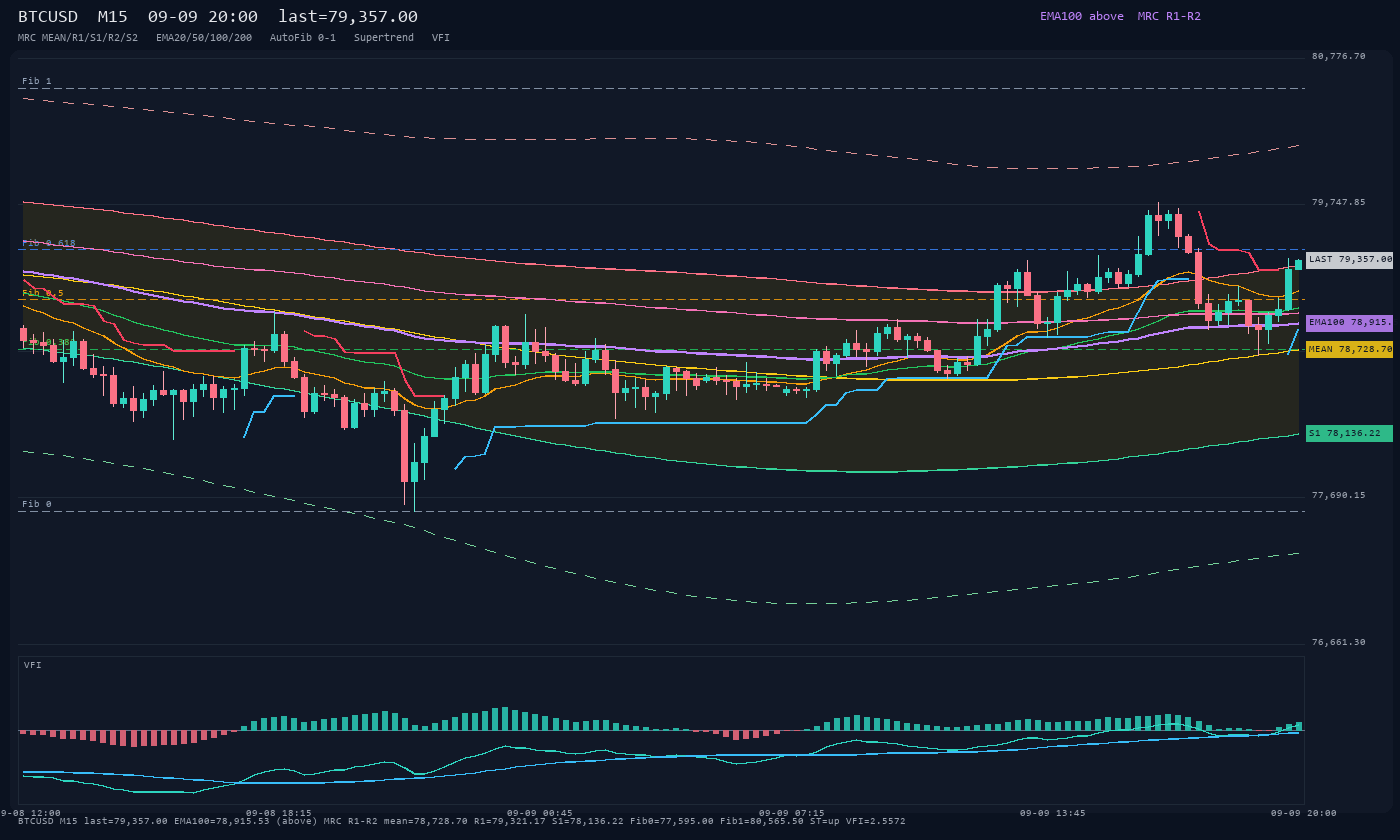
Task: Click the 09-09 07:15 time axis label
Action: (792, 813)
